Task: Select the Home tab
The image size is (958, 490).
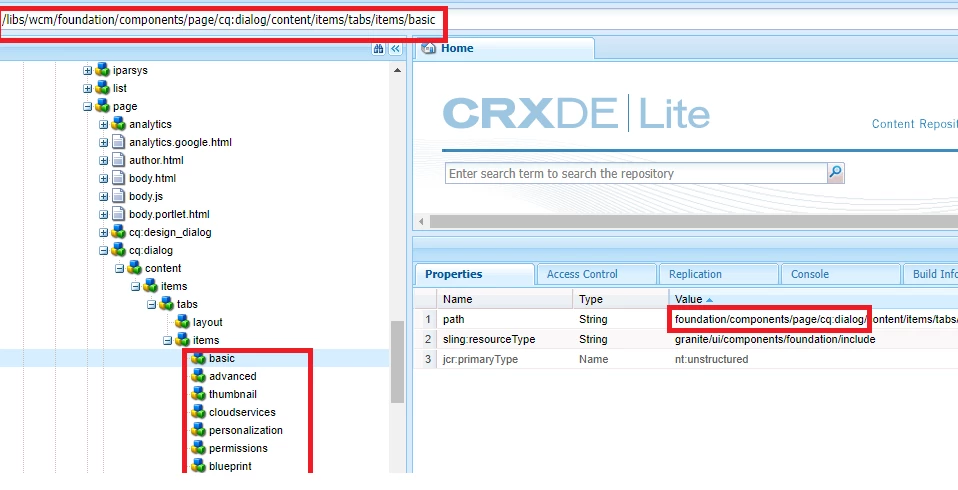Action: tap(504, 48)
